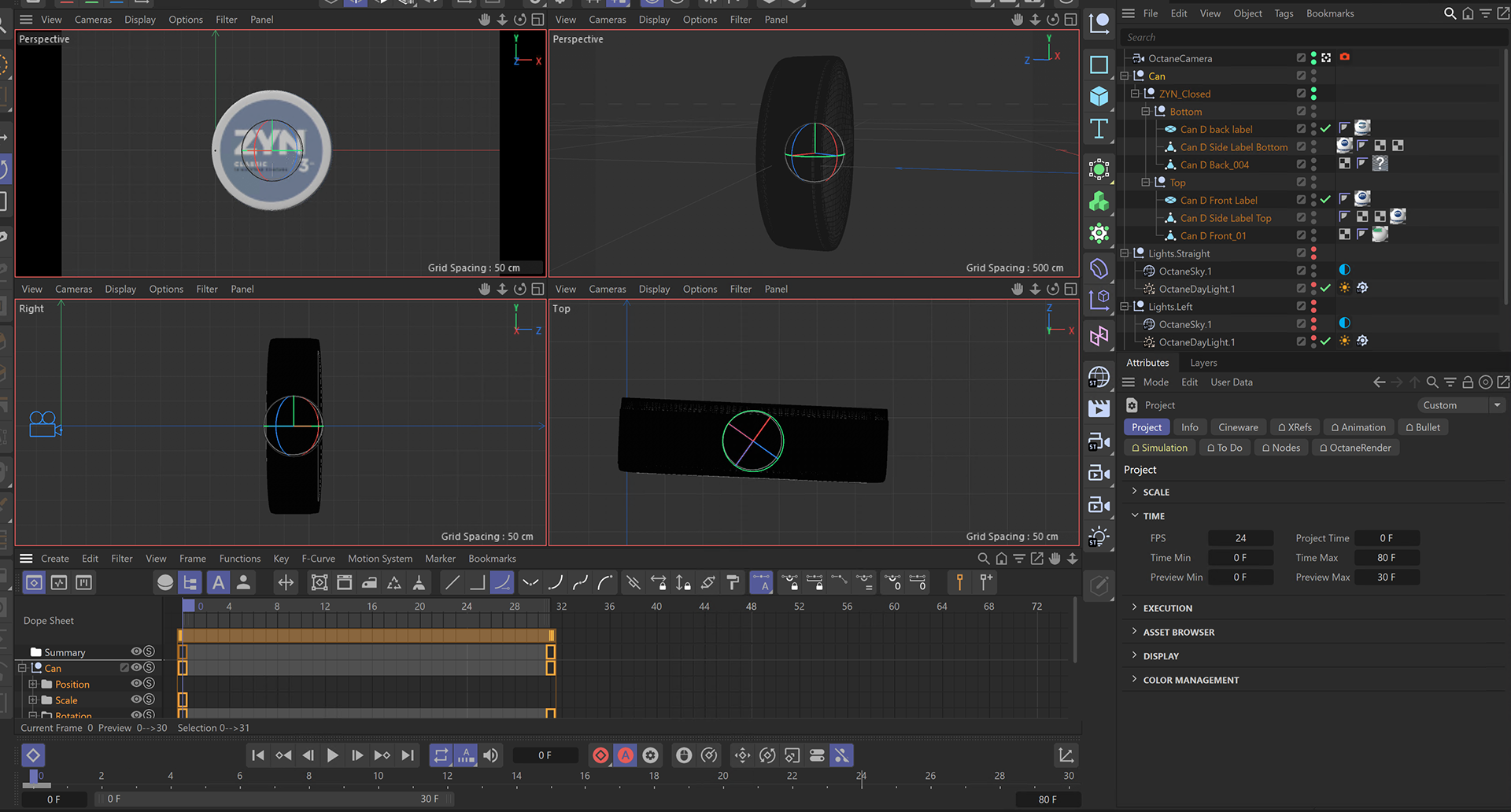Toggle Position track eye visibility
This screenshot has width=1511, height=812.
tap(136, 684)
